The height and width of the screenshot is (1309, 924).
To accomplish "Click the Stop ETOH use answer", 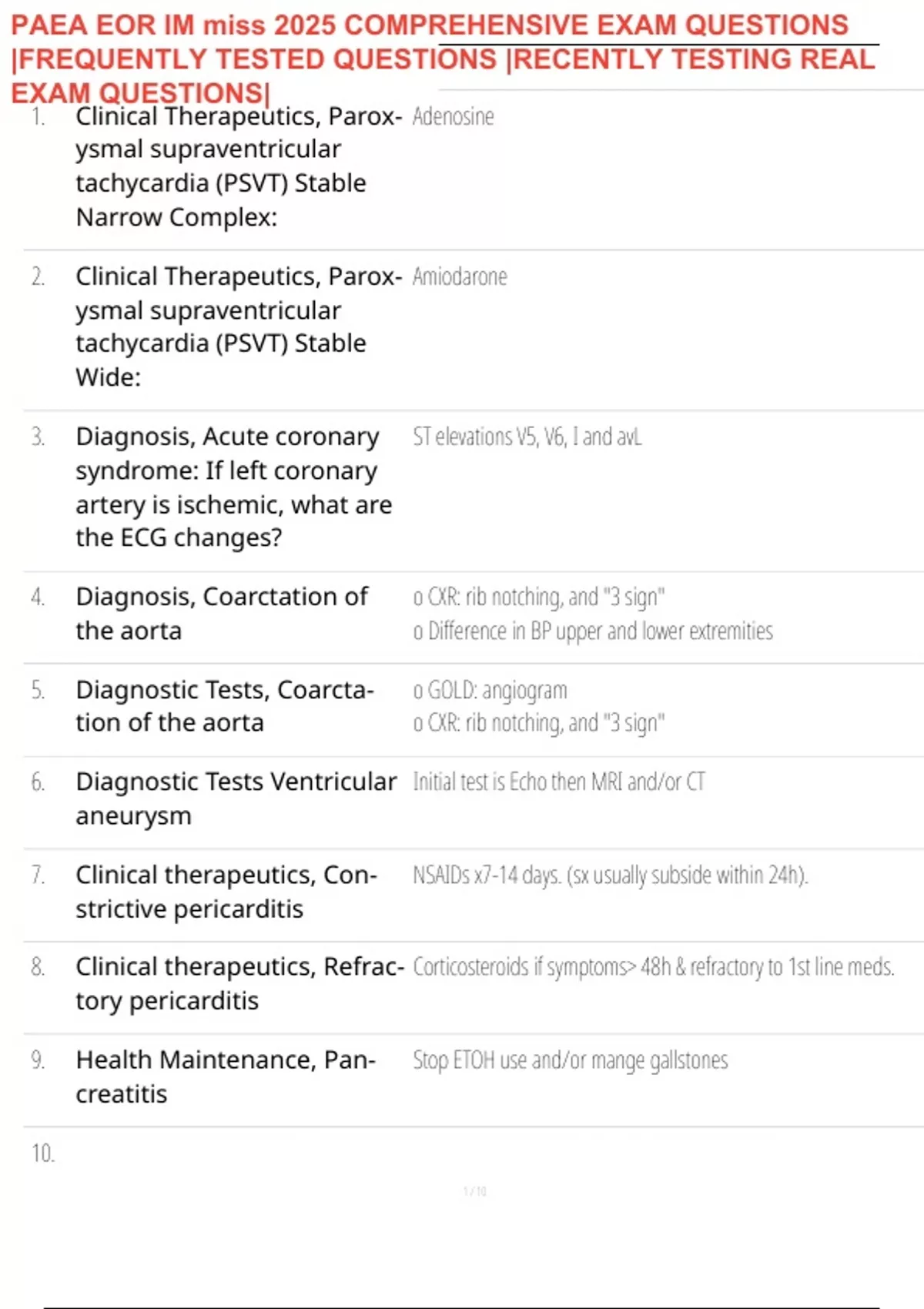I will tap(570, 1060).
